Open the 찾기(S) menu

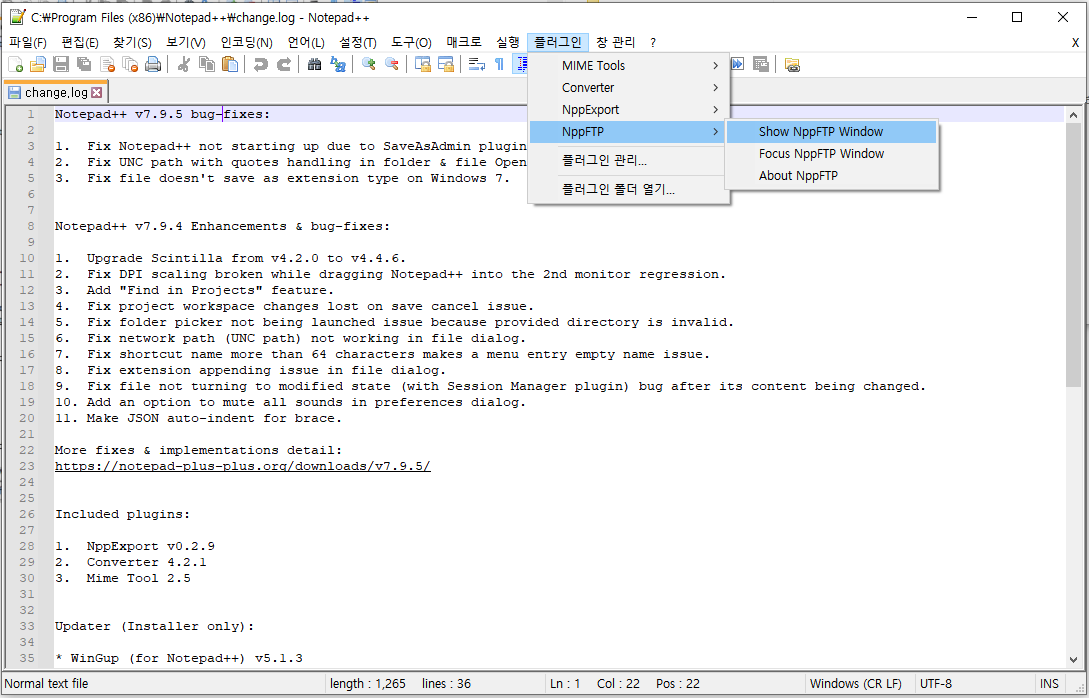(x=132, y=42)
